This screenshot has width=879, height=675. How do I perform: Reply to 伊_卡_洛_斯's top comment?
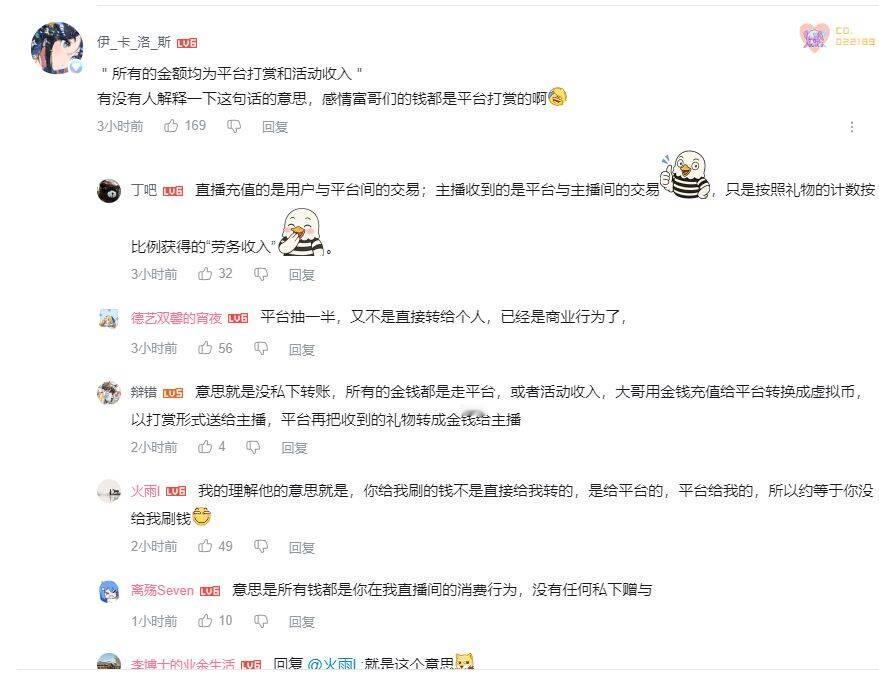click(275, 127)
